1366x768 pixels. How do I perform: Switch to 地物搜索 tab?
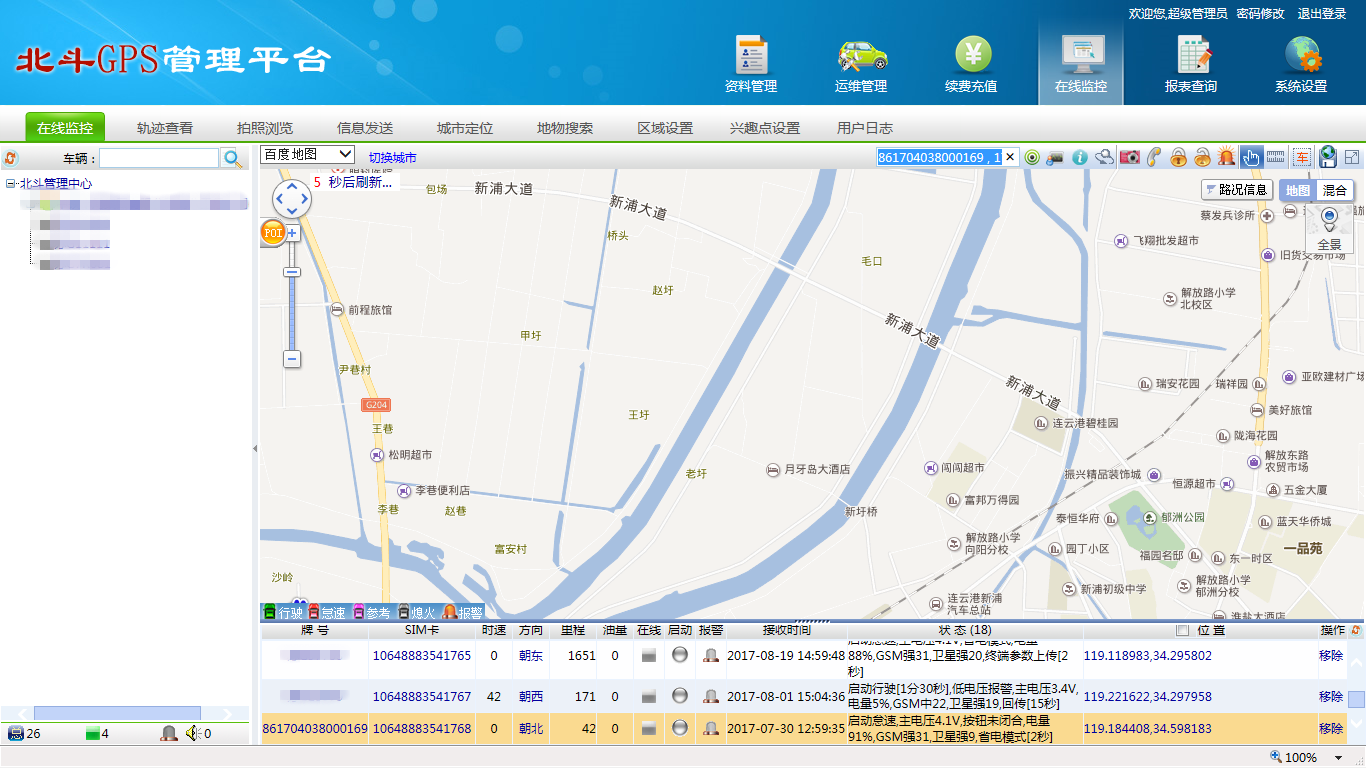565,128
